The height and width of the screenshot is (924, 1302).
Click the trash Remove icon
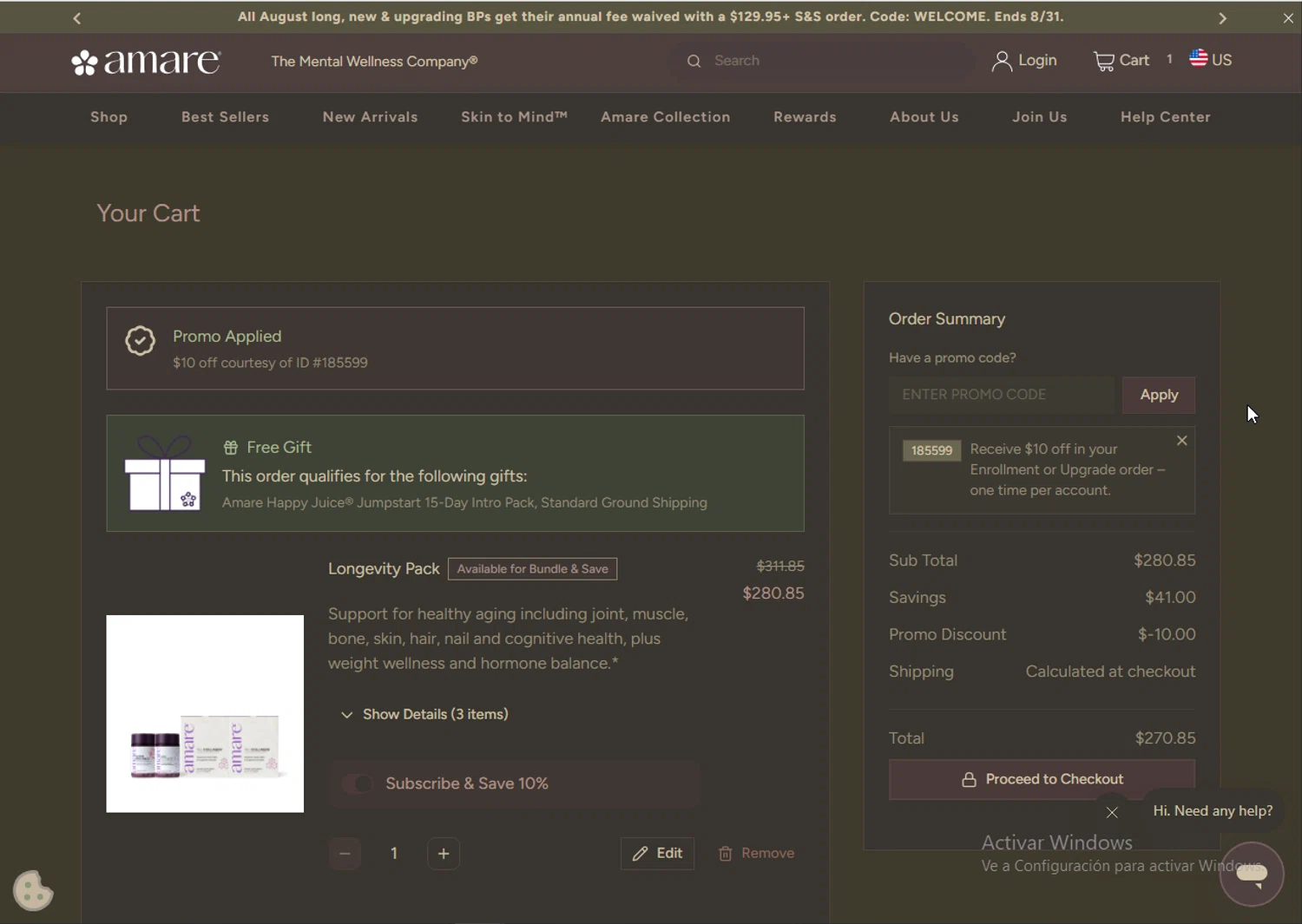[726, 854]
